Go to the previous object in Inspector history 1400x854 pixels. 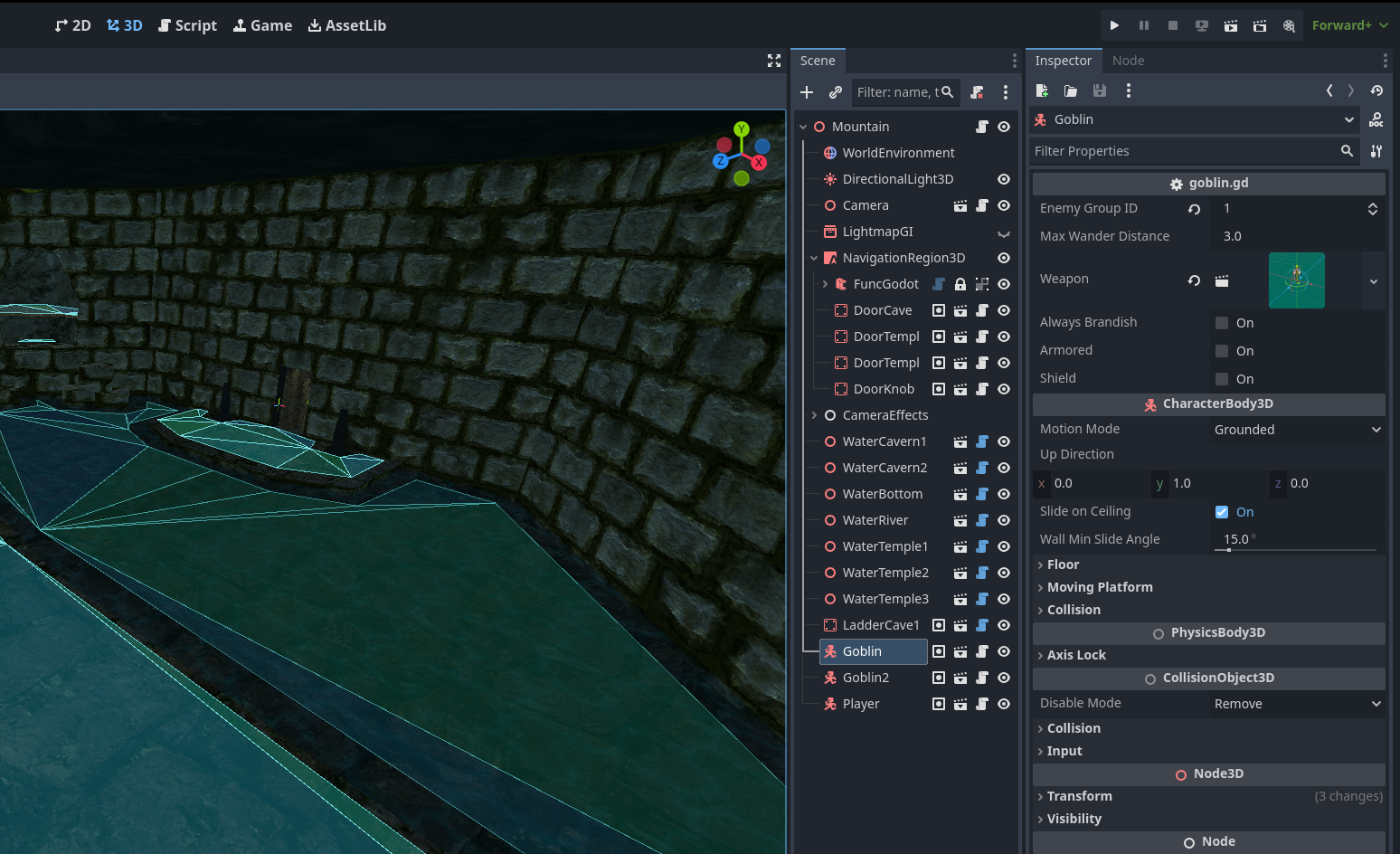click(1329, 90)
